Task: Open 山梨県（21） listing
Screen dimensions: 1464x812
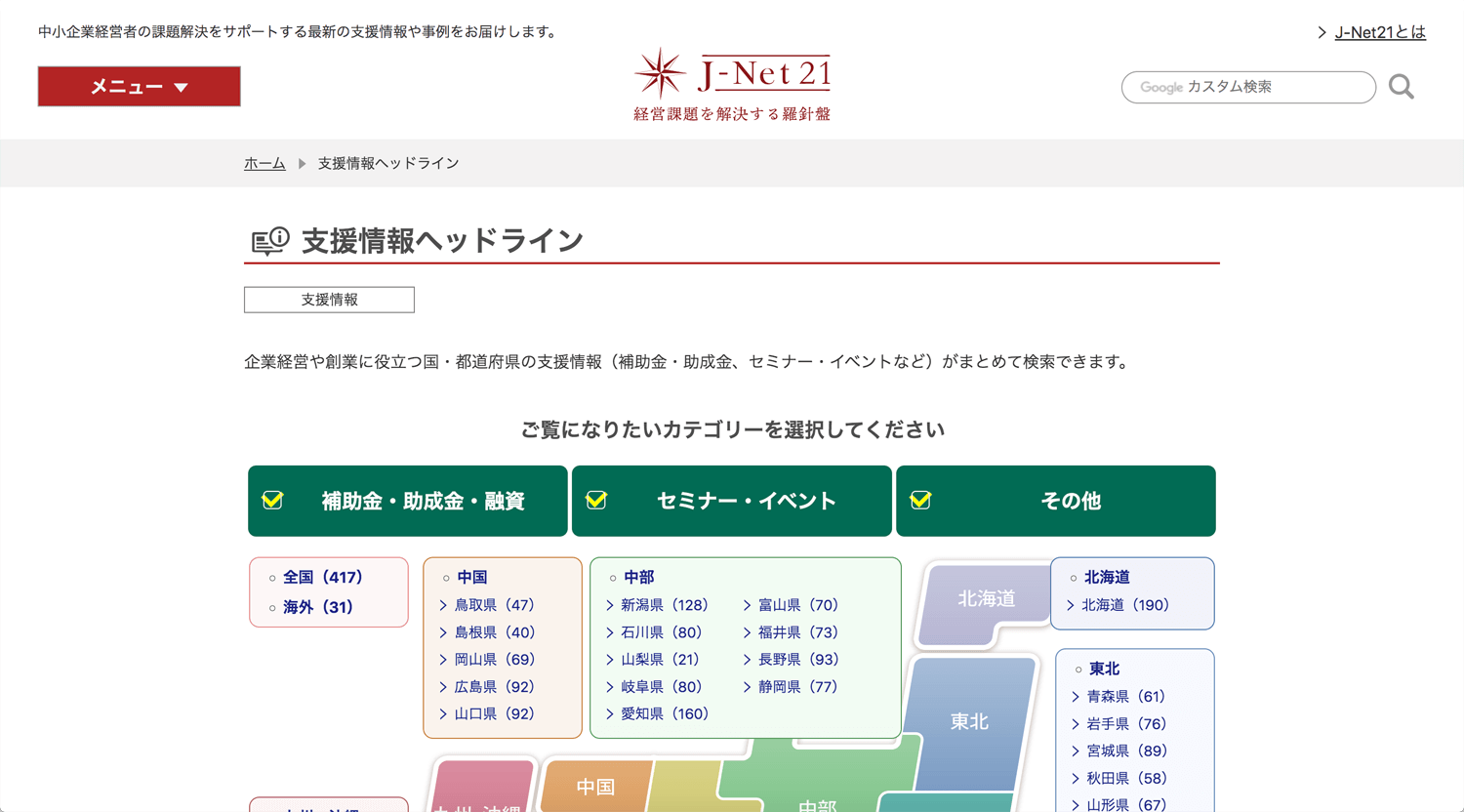Action: click(661, 660)
